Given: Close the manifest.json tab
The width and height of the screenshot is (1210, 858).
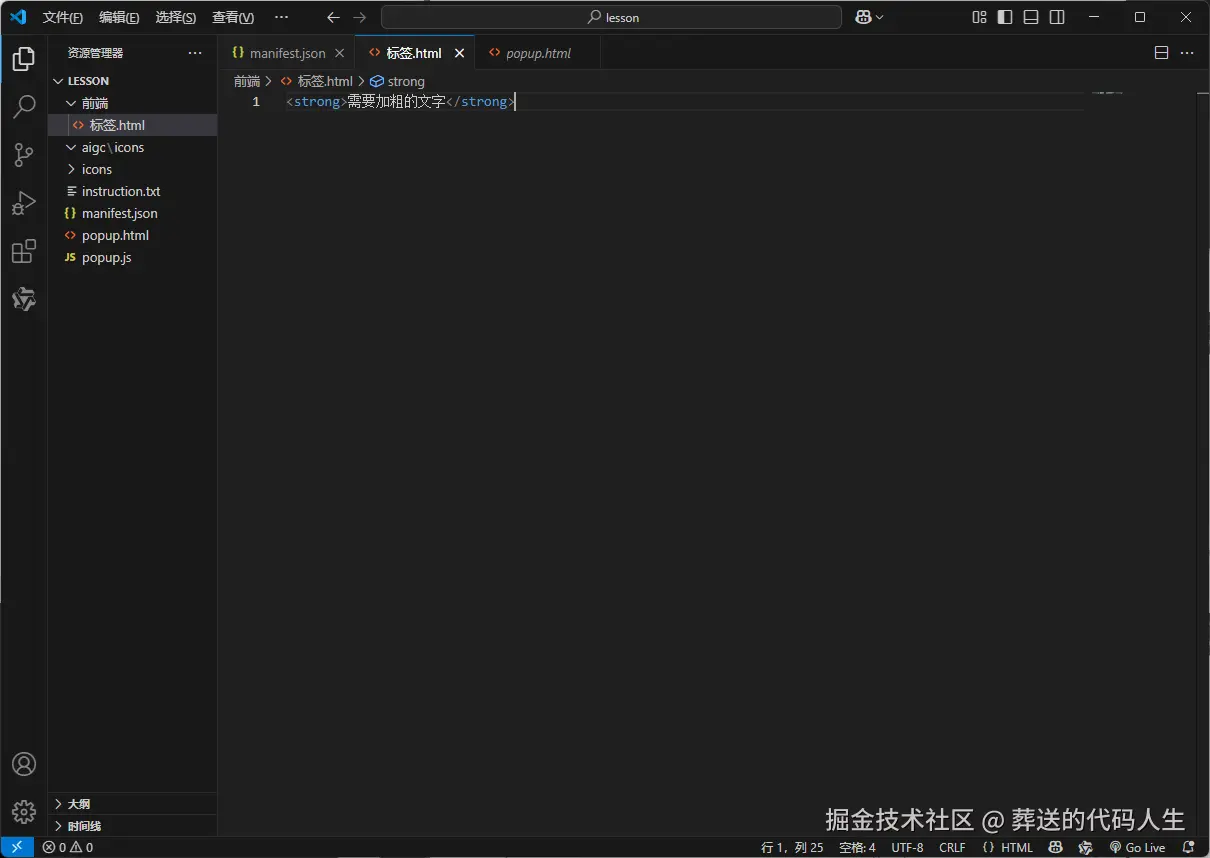Looking at the screenshot, I should click(x=340, y=53).
